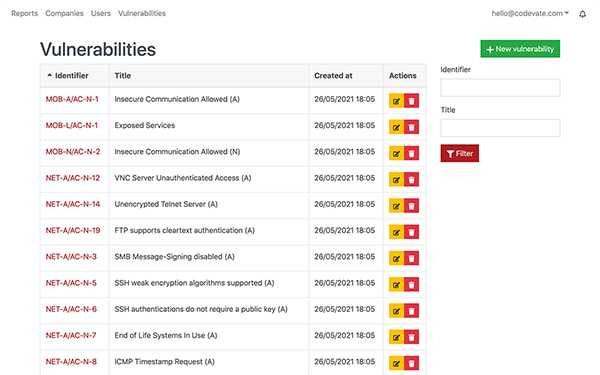This screenshot has width=600, height=375.
Task: Open the NET-A/AC-N-12 identifier link
Action: pyautogui.click(x=73, y=178)
